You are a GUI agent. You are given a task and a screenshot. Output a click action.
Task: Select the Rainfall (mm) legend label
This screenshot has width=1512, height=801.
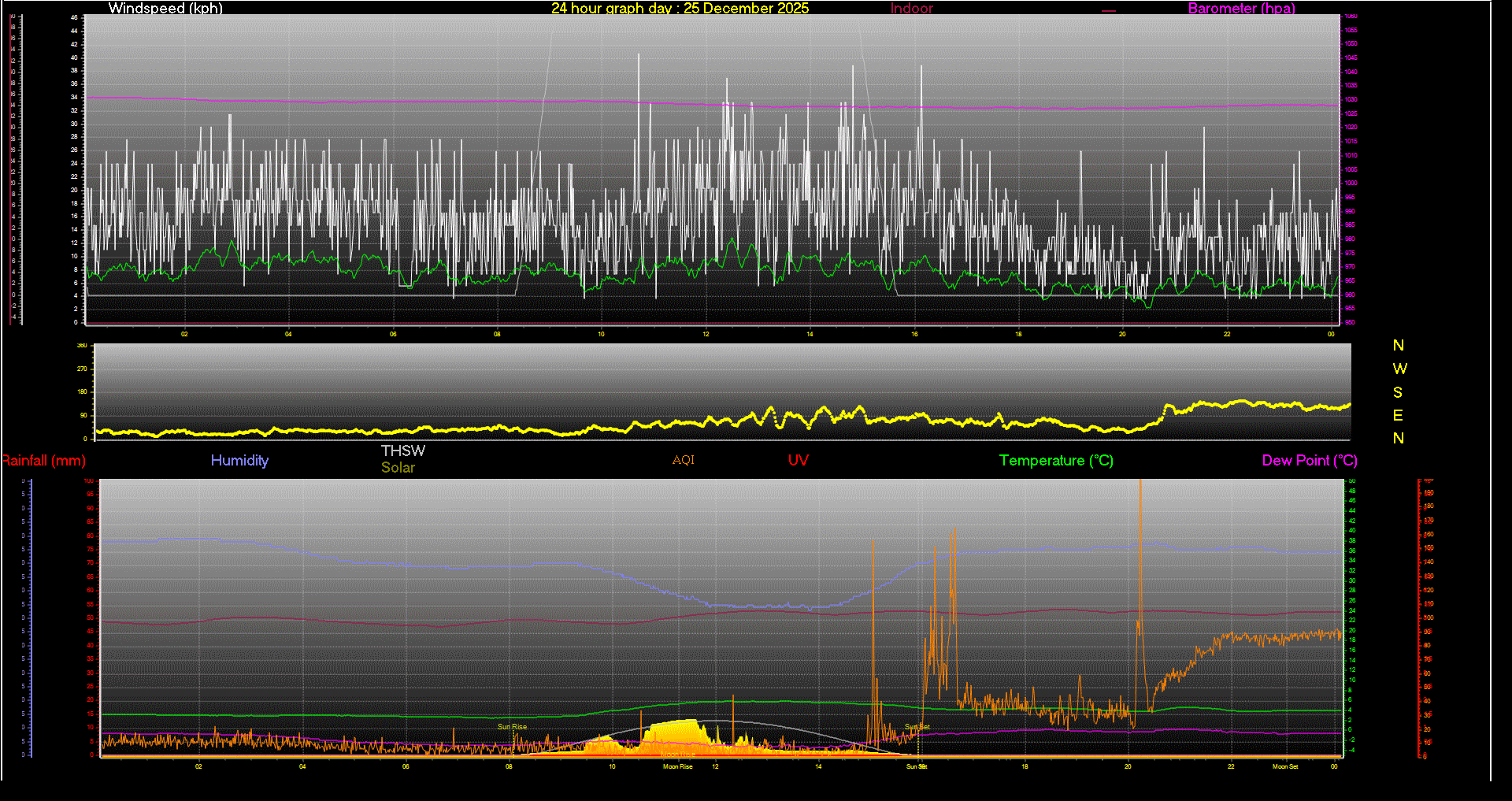(44, 461)
